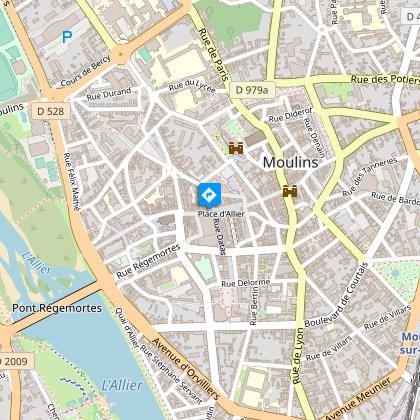This screenshot has height=420, width=420.
Task: Click the Rue Delorme street label
Action: (x=246, y=283)
